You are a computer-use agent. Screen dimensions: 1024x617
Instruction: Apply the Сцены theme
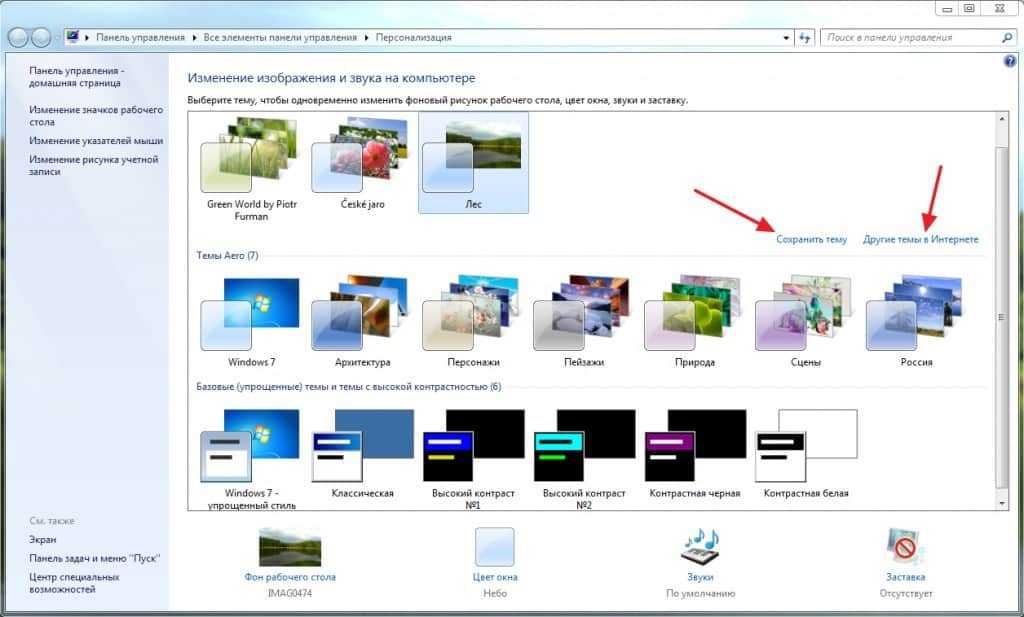click(x=805, y=322)
